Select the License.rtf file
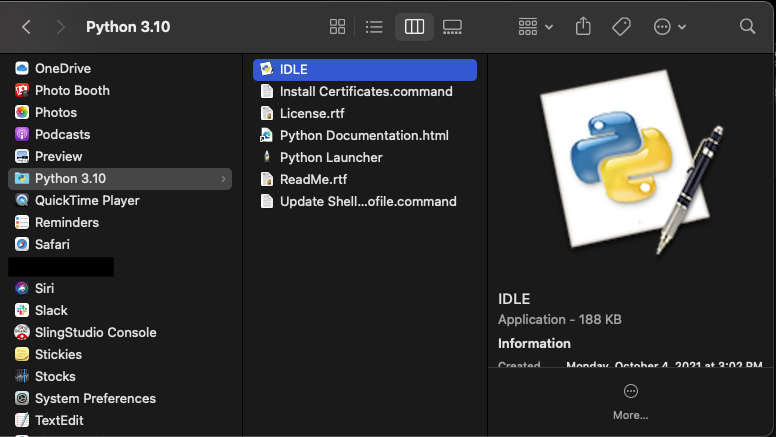Viewport: 776px width, 437px height. (x=365, y=113)
